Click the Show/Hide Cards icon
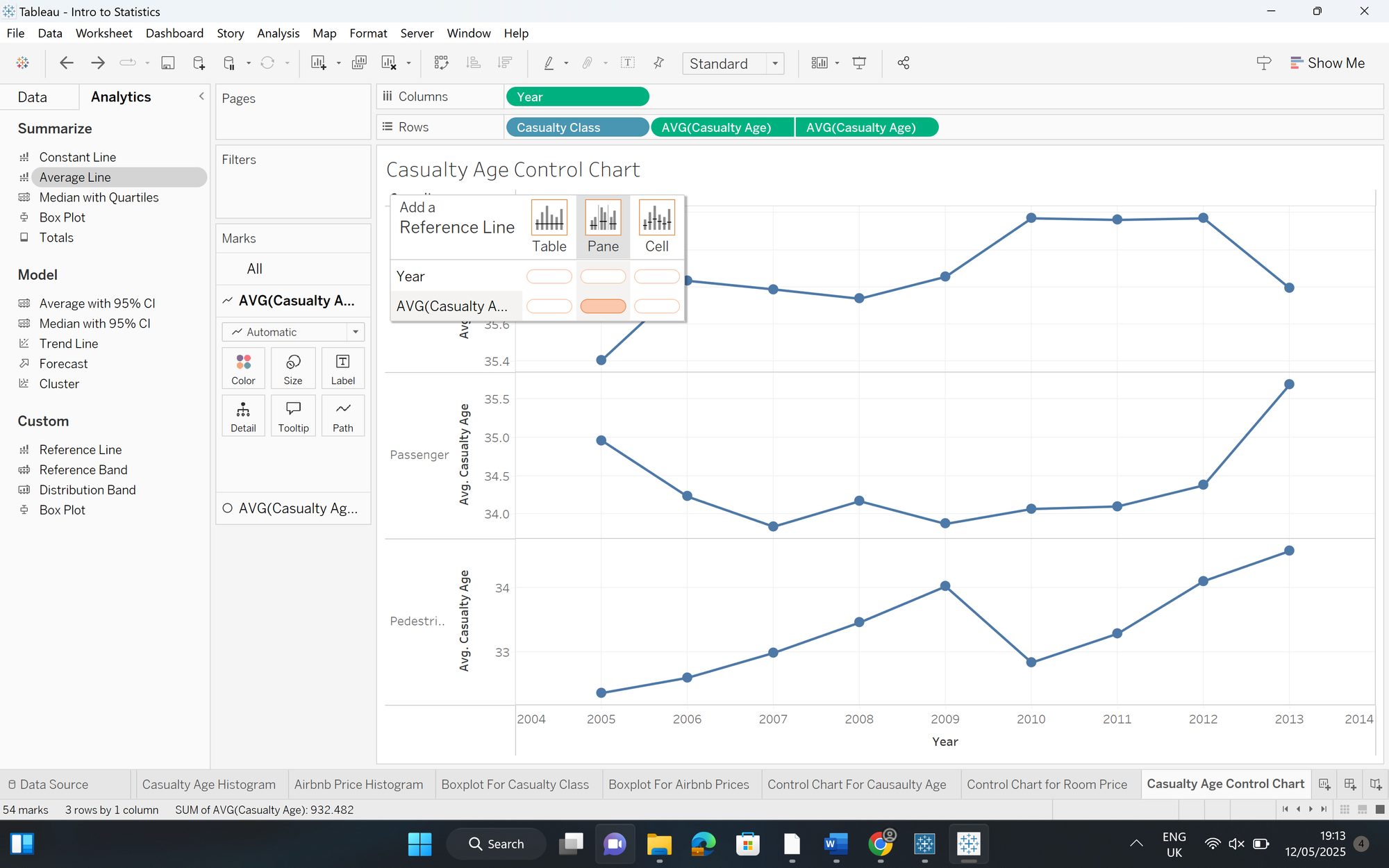Viewport: 1389px width, 868px height. pyautogui.click(x=820, y=63)
